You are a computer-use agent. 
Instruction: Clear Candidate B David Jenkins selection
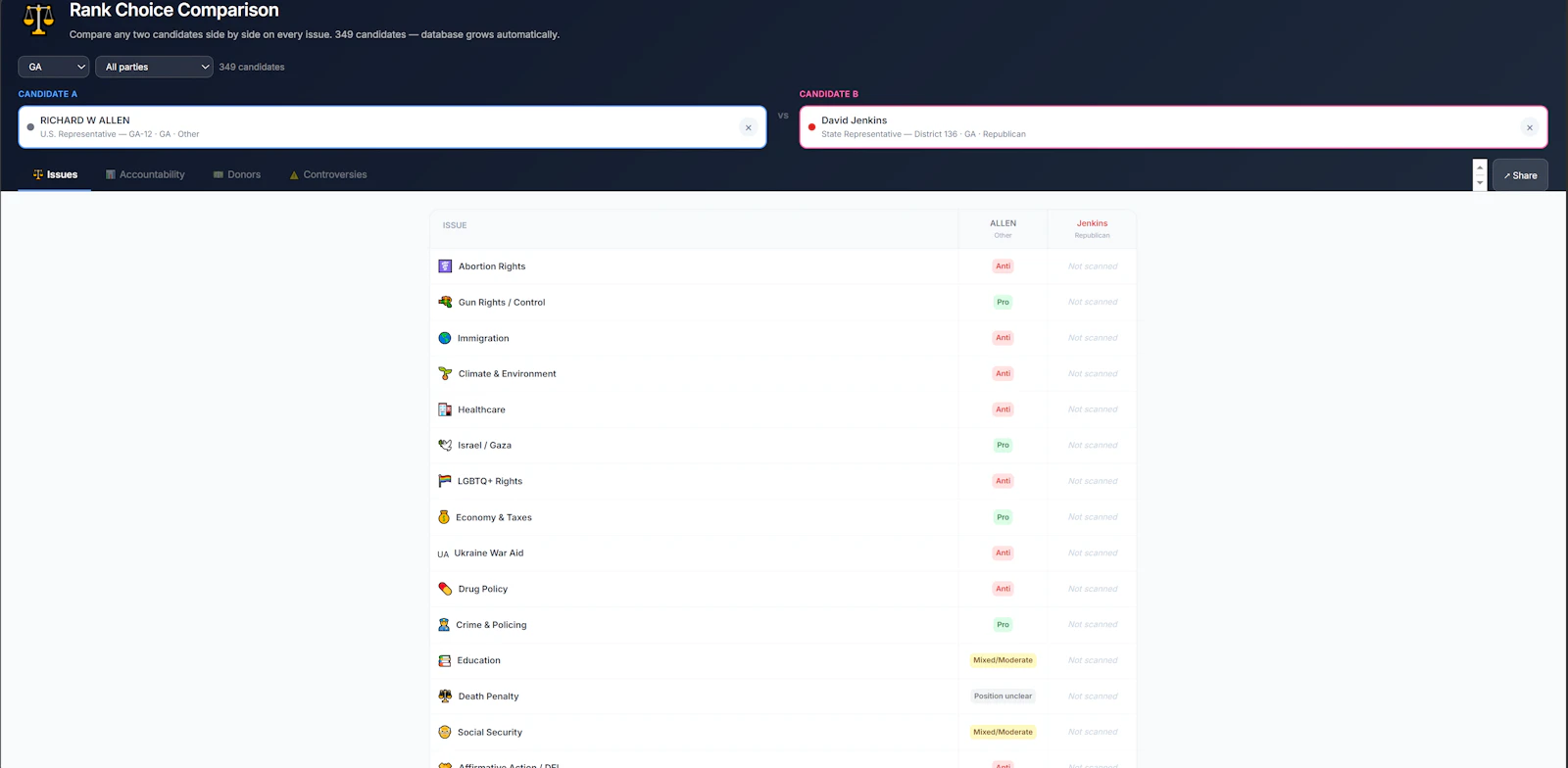coord(1529,127)
